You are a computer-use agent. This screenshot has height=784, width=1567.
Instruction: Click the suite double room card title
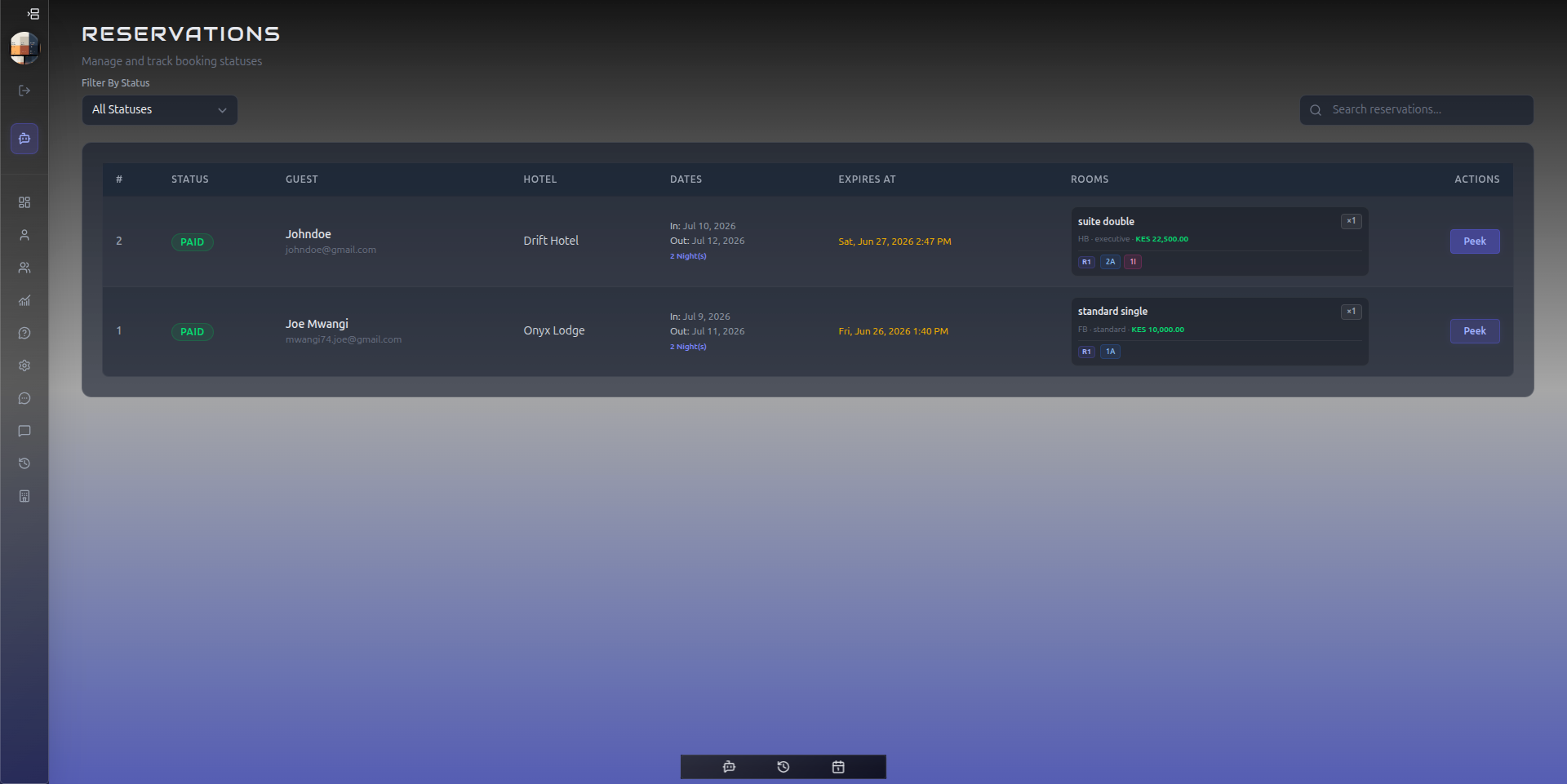(x=1106, y=222)
